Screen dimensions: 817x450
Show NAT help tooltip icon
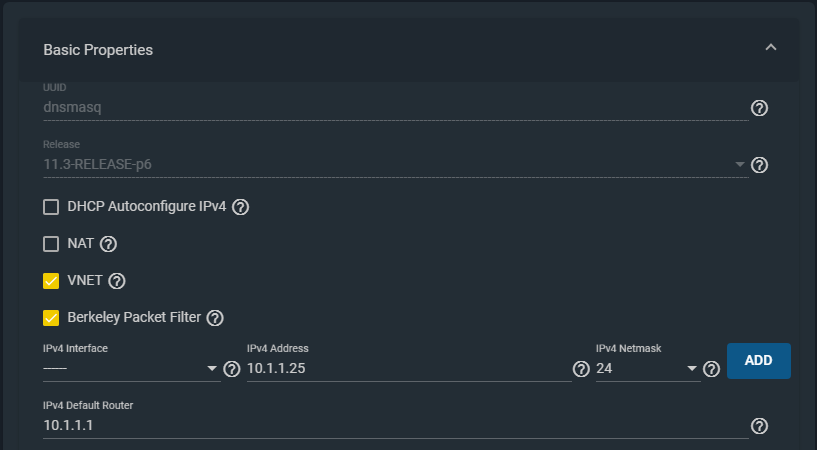tap(109, 244)
